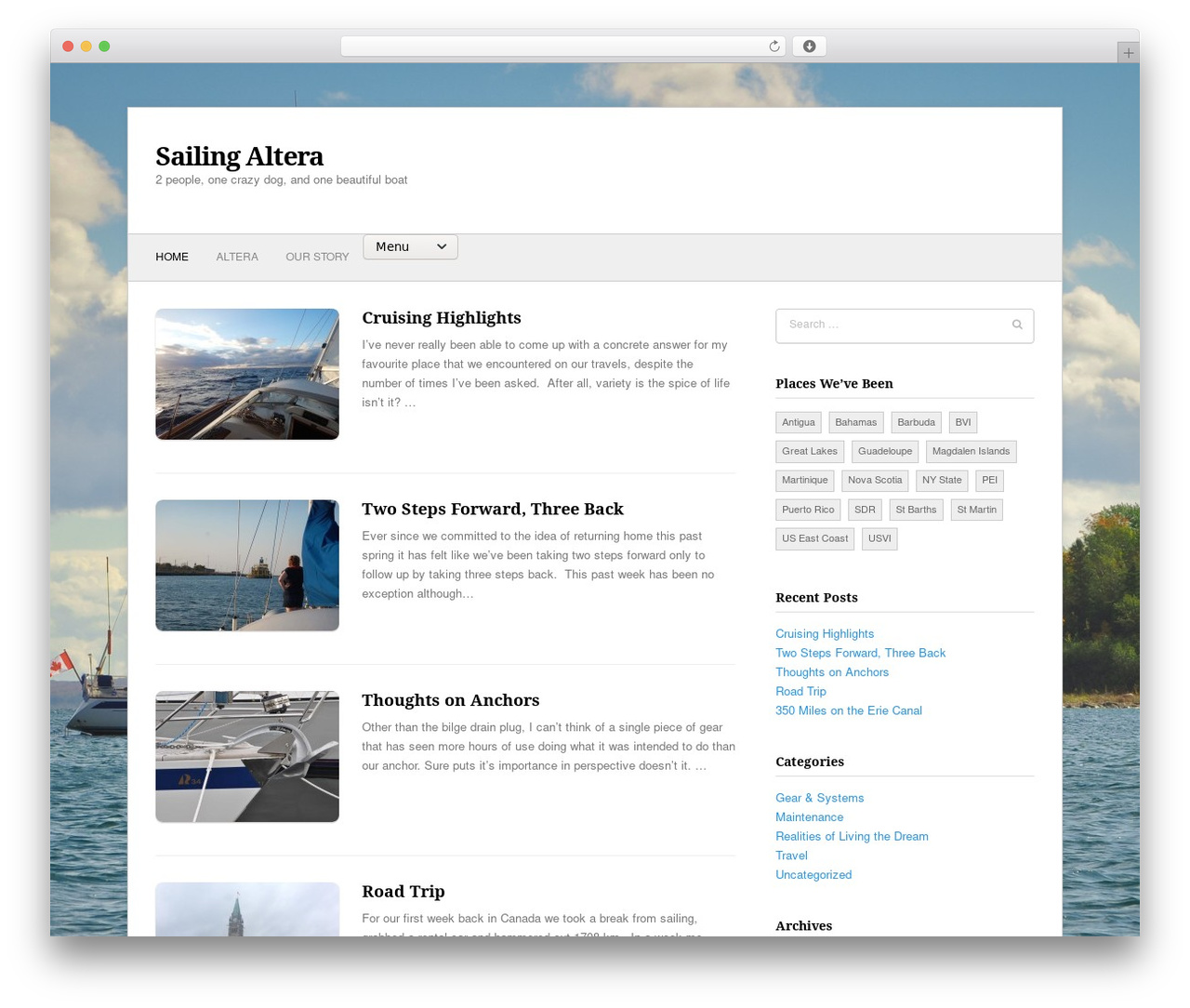Select the Antigua place tag
Image resolution: width=1190 pixels, height=1008 pixels.
[x=799, y=422]
